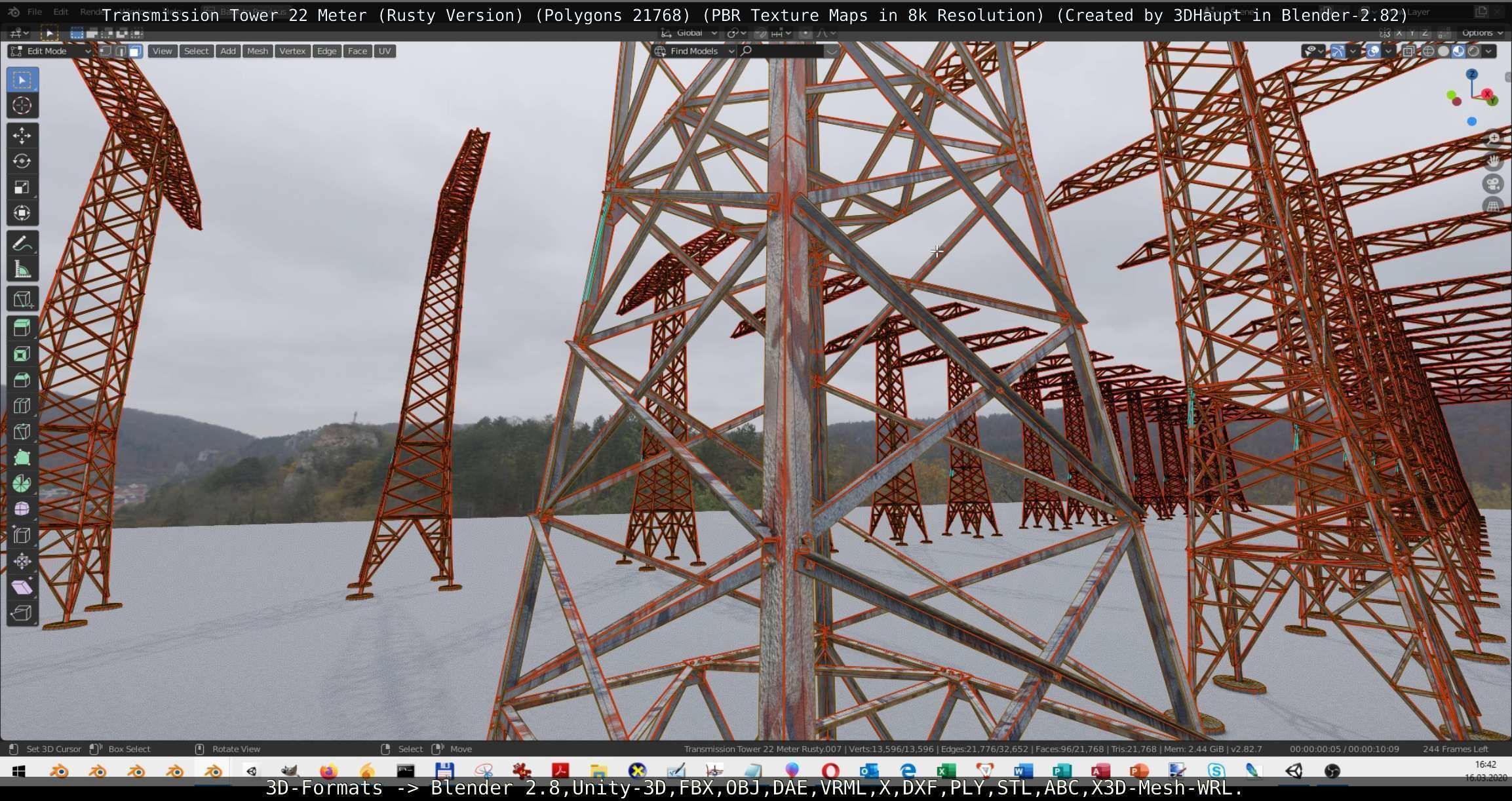1512x801 pixels.
Task: Open the Face menu
Action: [x=357, y=51]
